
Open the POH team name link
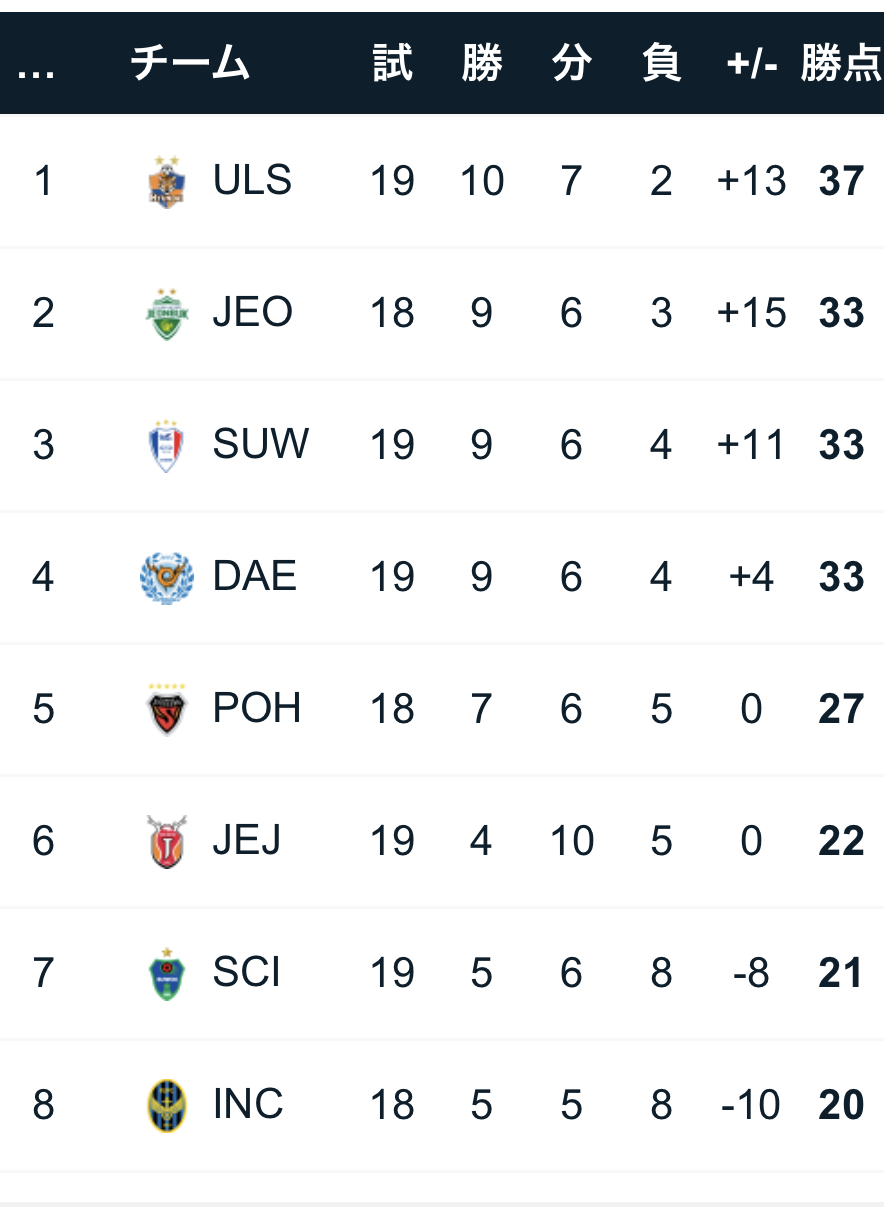click(256, 709)
